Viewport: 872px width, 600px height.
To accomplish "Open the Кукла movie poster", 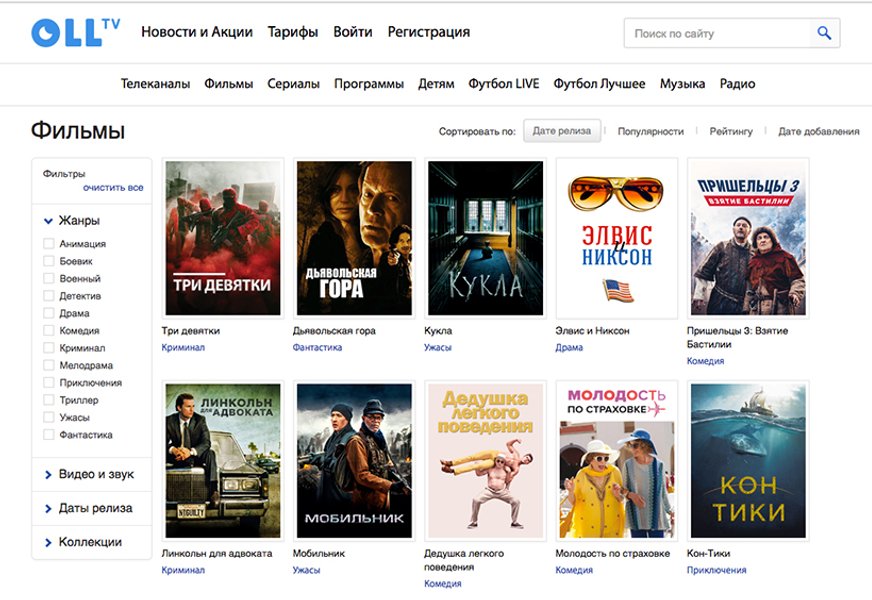I will point(485,238).
